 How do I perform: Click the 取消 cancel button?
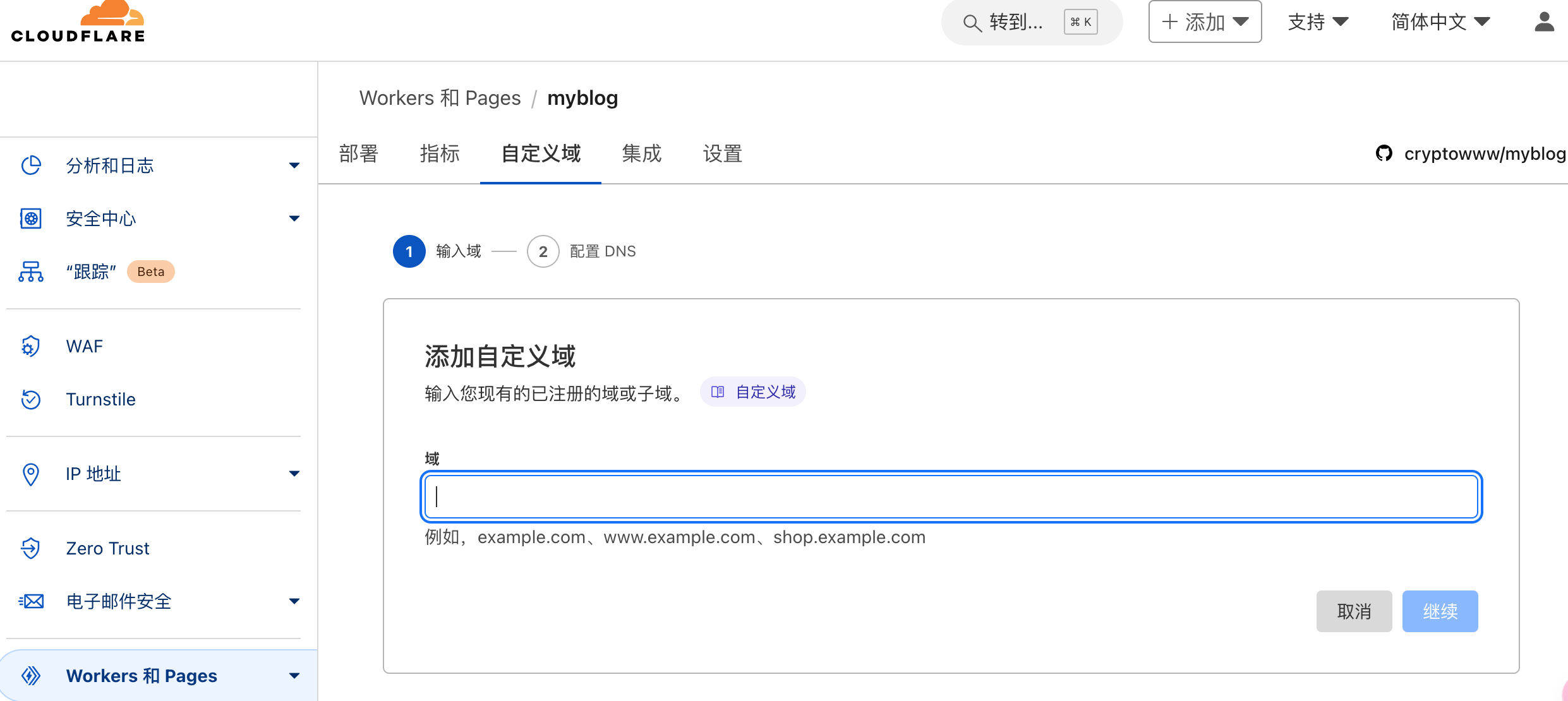coord(1354,611)
